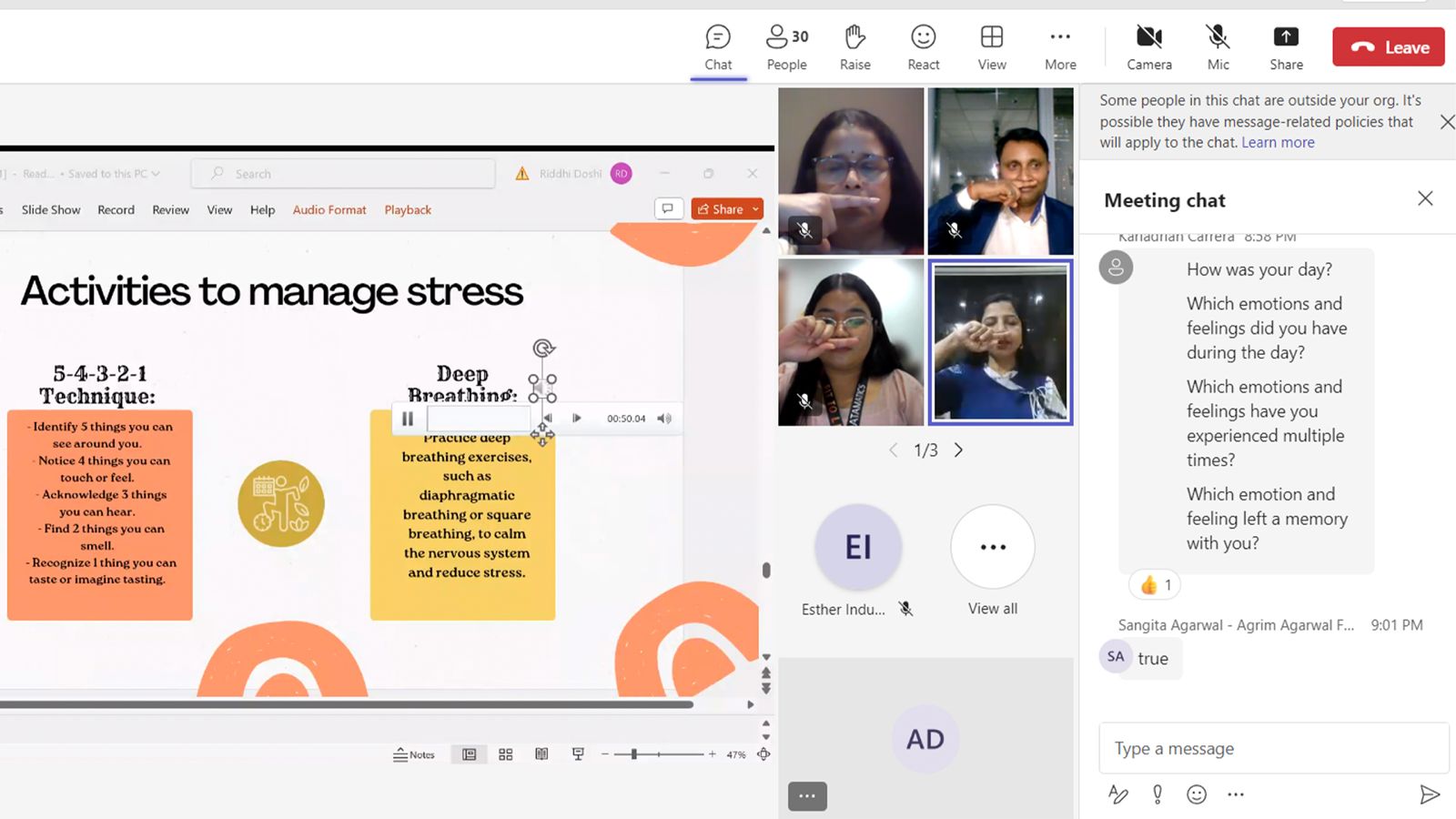Viewport: 1456px width, 819px height.
Task: Go to next page of video participants
Action: pyautogui.click(x=958, y=450)
